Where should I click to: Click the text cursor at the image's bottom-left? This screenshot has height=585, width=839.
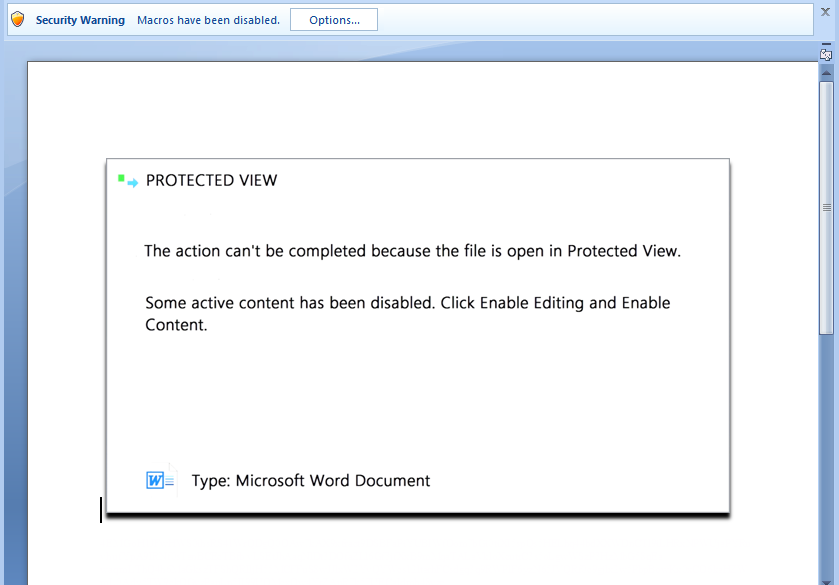(101, 510)
